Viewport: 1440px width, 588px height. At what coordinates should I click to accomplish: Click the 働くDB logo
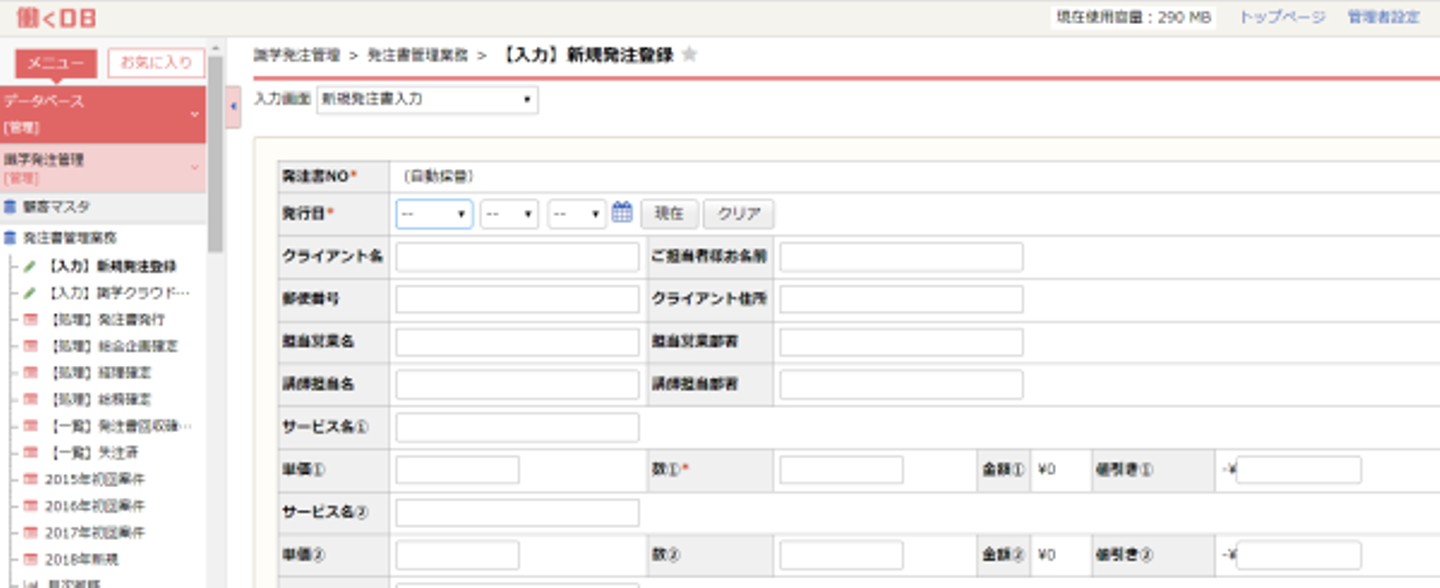(x=56, y=16)
